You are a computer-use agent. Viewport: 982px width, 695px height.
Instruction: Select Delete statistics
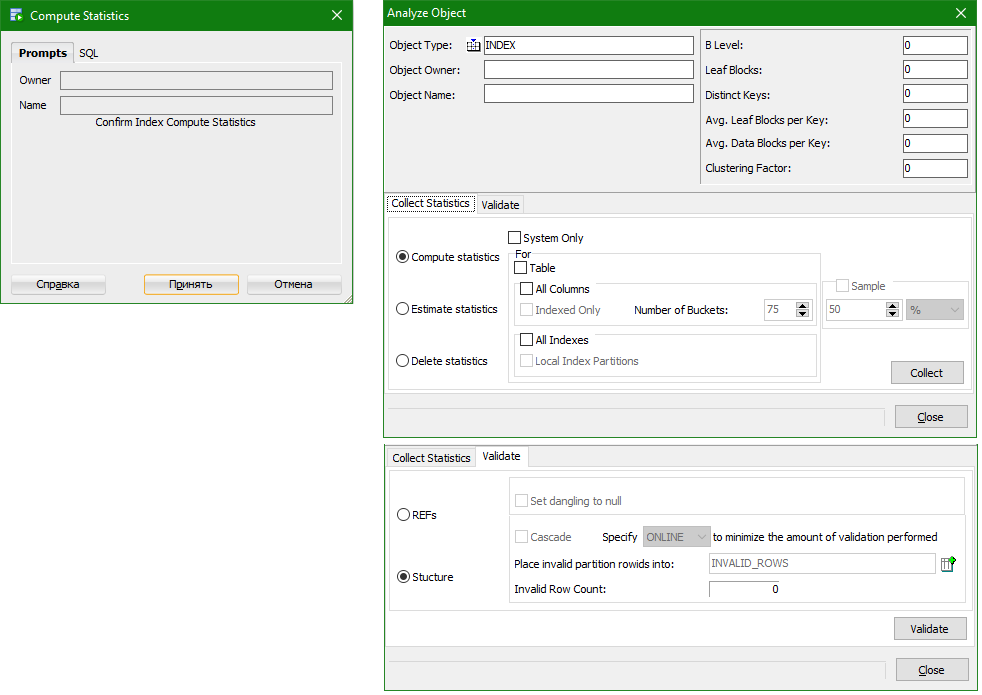(x=402, y=361)
